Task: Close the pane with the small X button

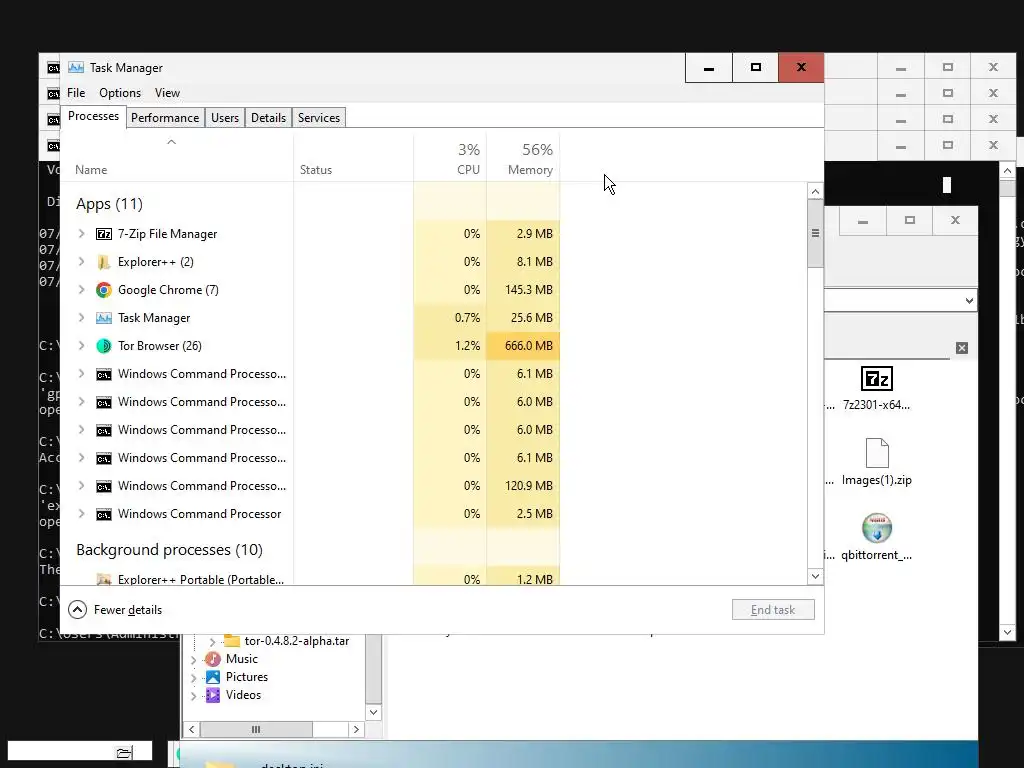Action: (x=962, y=348)
